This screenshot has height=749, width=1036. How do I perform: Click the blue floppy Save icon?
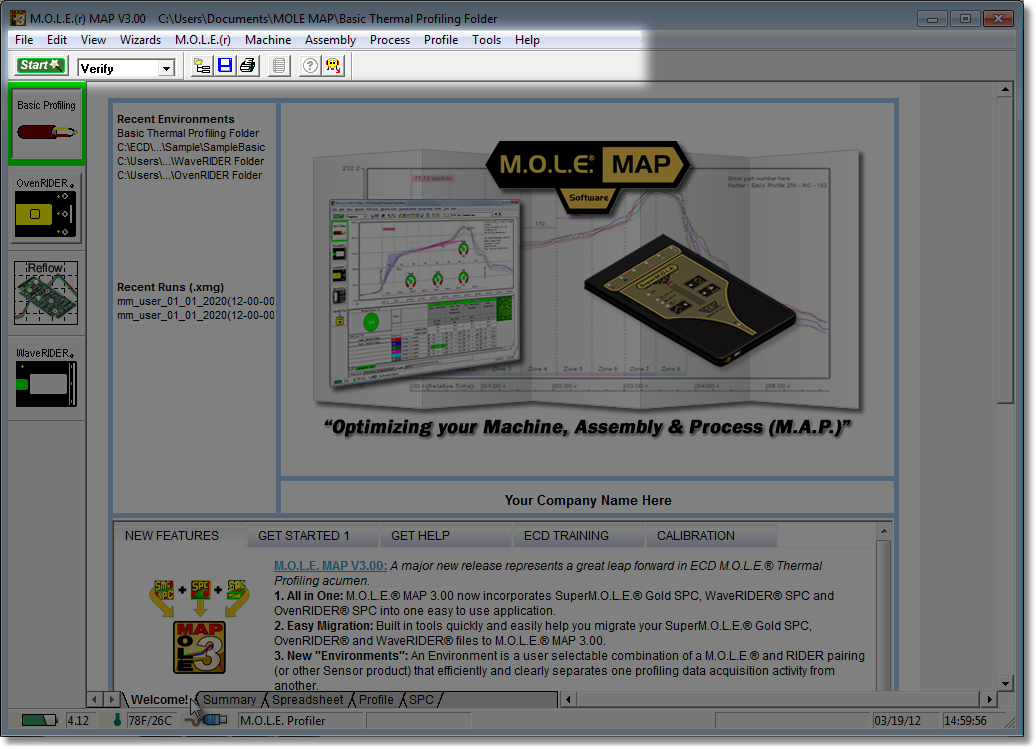pyautogui.click(x=225, y=66)
